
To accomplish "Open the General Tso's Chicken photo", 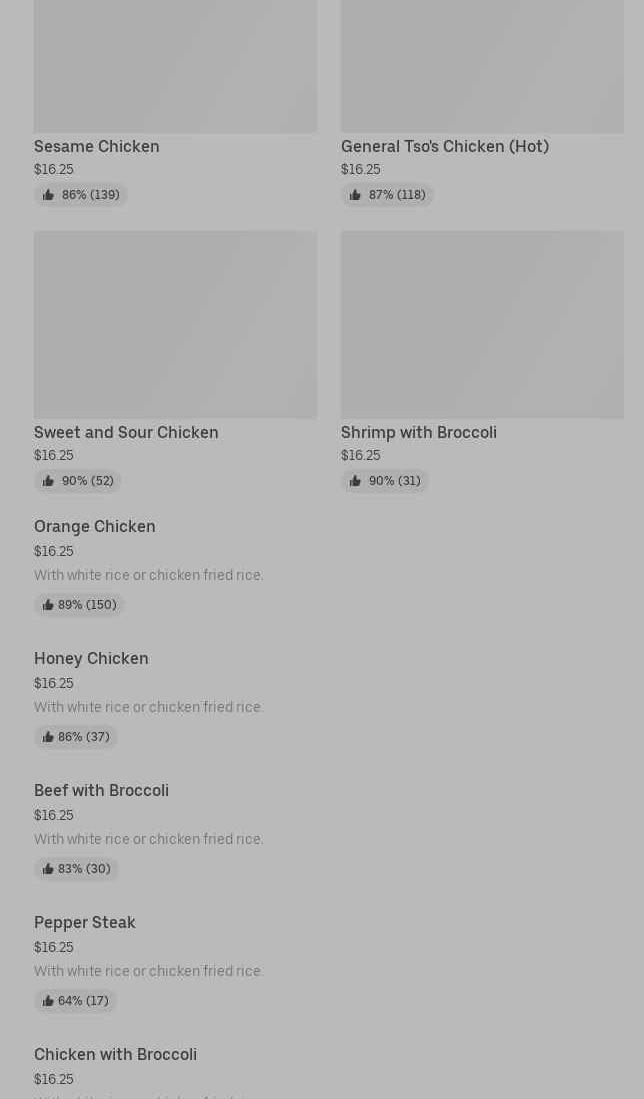I will 482,66.
